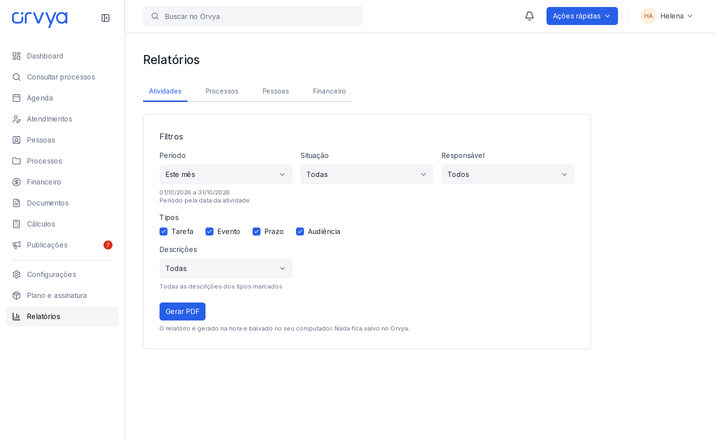Click the Atendimentos person icon
Image resolution: width=720 pixels, height=440 pixels.
17,119
